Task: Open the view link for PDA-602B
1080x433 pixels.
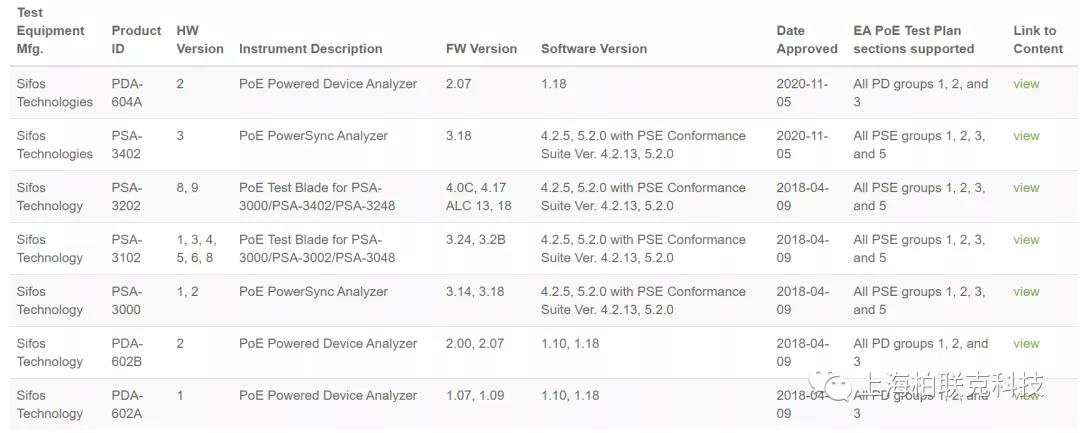Action: pos(1026,344)
